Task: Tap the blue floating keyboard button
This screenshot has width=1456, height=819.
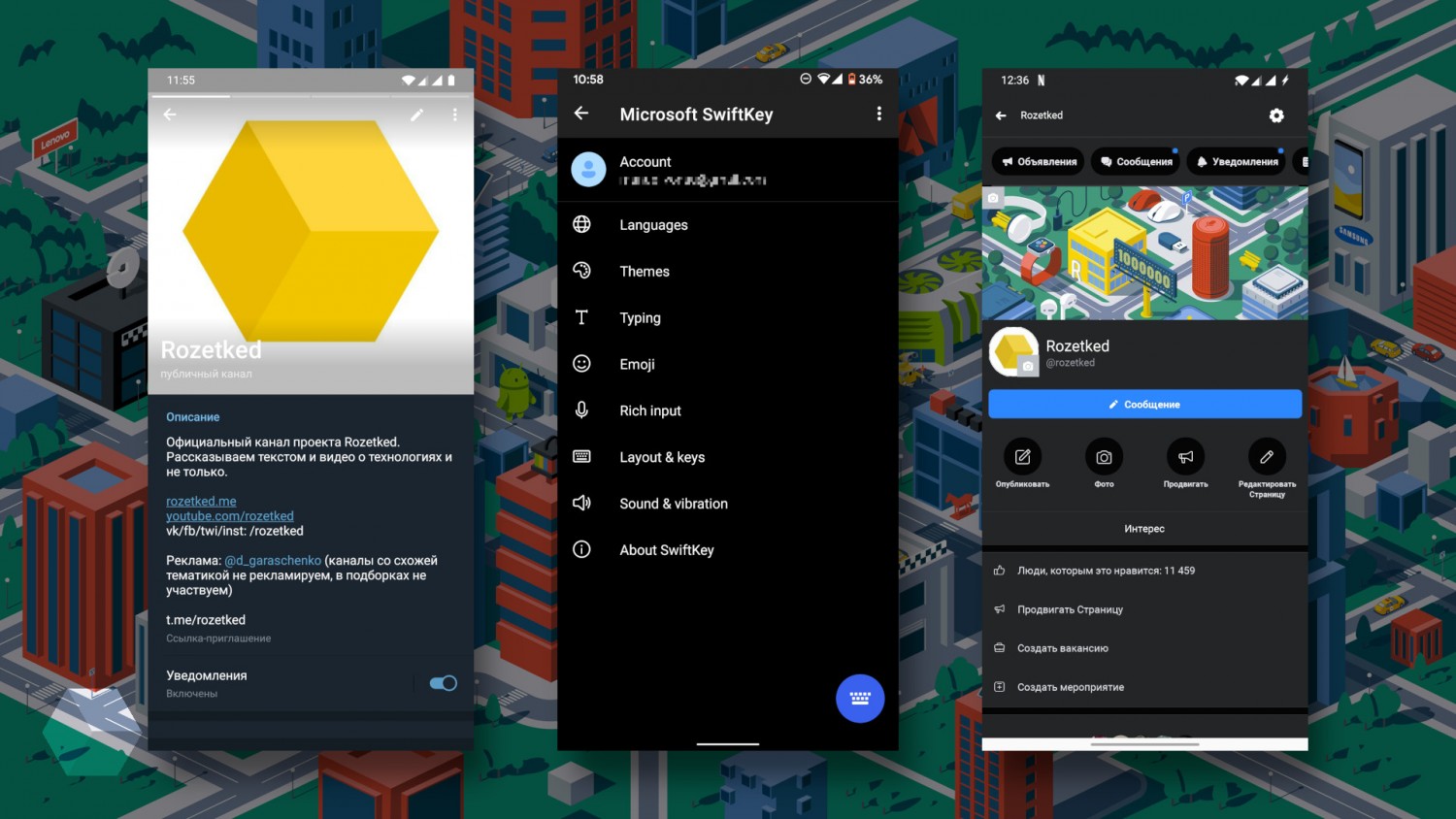Action: coord(860,698)
